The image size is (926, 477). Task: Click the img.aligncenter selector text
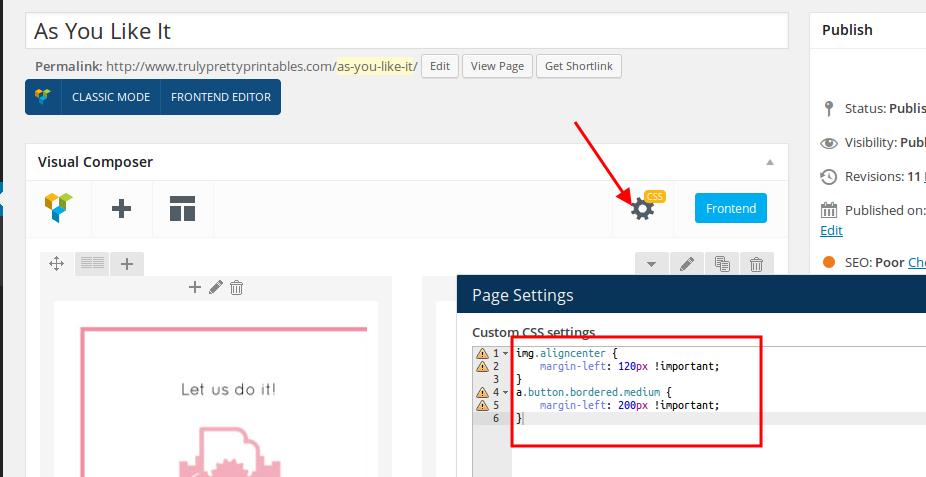(x=561, y=353)
